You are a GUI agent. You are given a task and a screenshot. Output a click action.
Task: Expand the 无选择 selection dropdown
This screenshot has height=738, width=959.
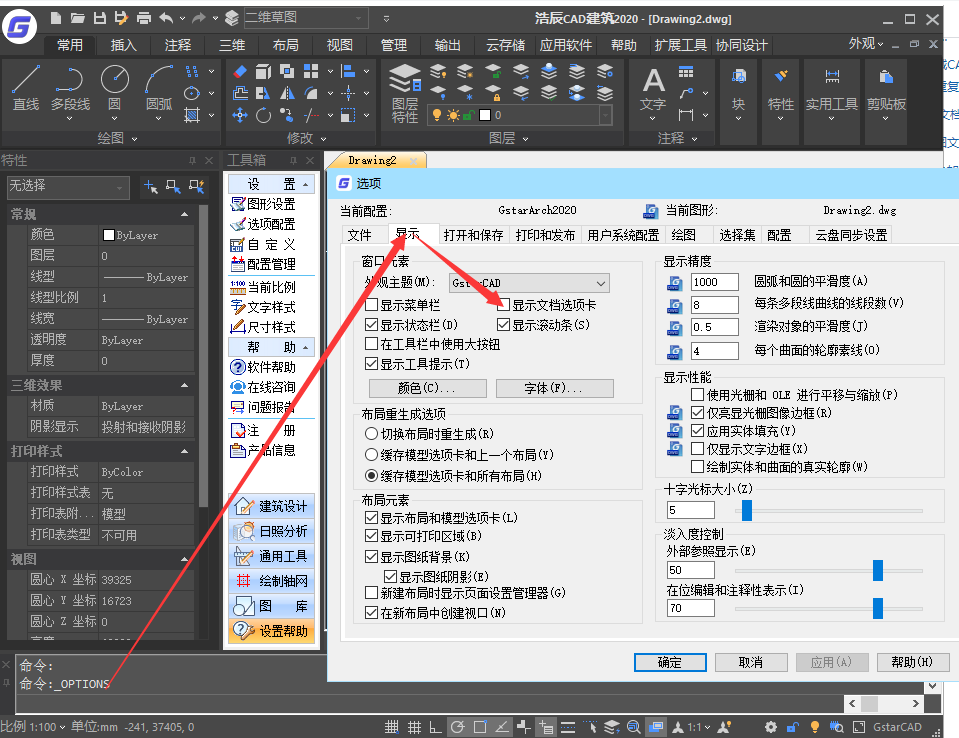click(x=121, y=187)
